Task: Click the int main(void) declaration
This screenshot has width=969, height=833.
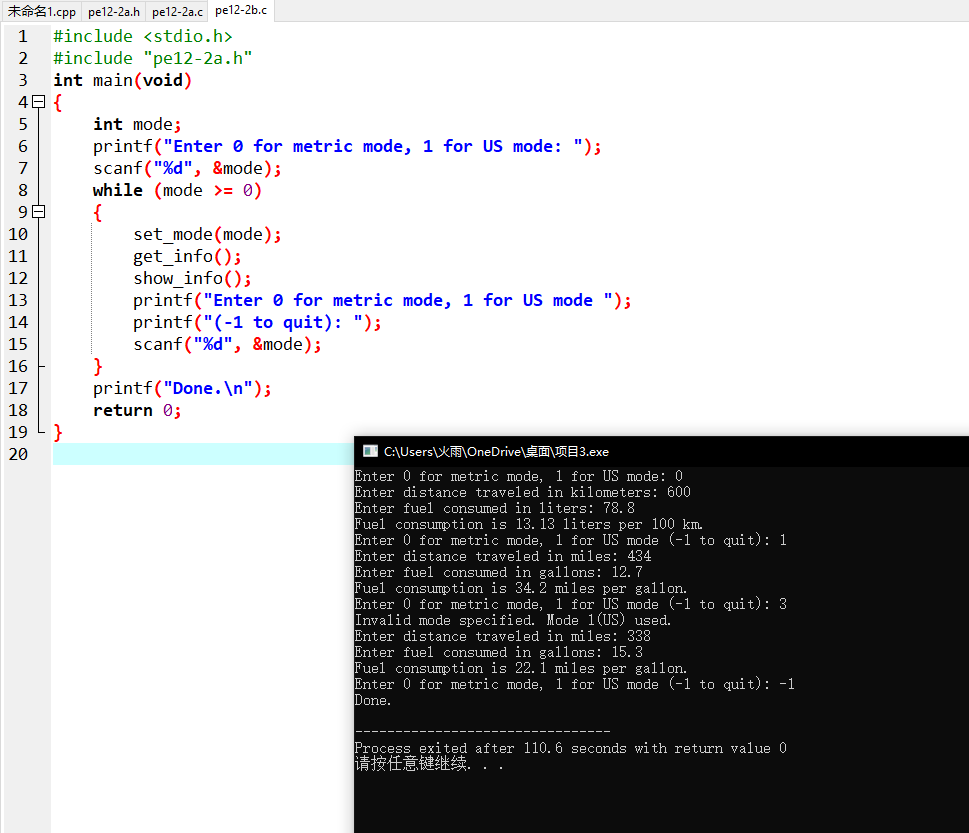Action: click(122, 80)
